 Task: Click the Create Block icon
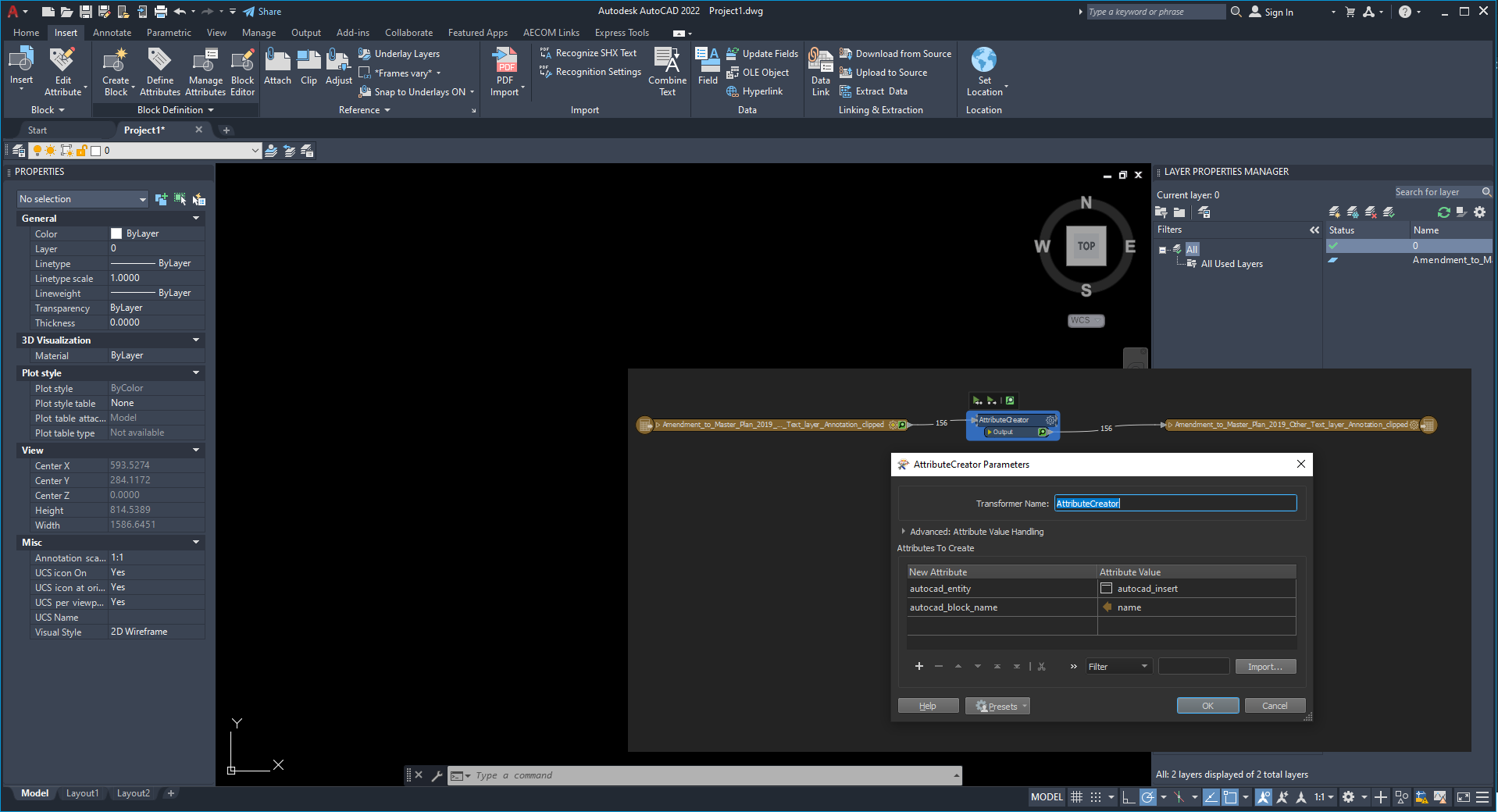pyautogui.click(x=116, y=59)
